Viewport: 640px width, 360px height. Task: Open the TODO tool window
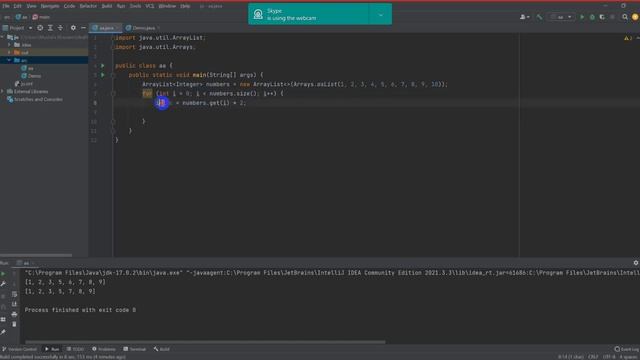(x=75, y=349)
